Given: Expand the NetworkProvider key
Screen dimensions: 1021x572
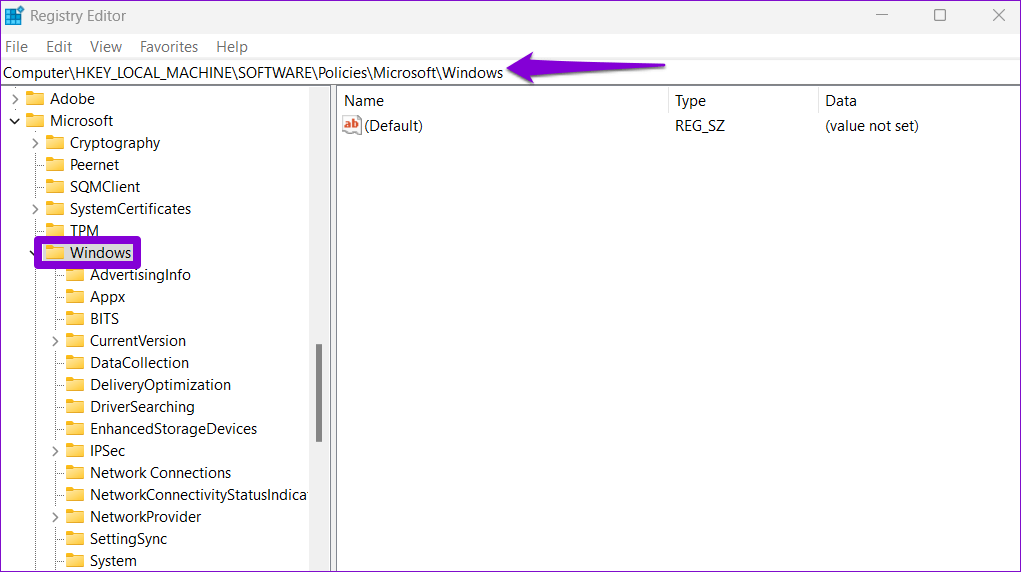Looking at the screenshot, I should tap(55, 517).
